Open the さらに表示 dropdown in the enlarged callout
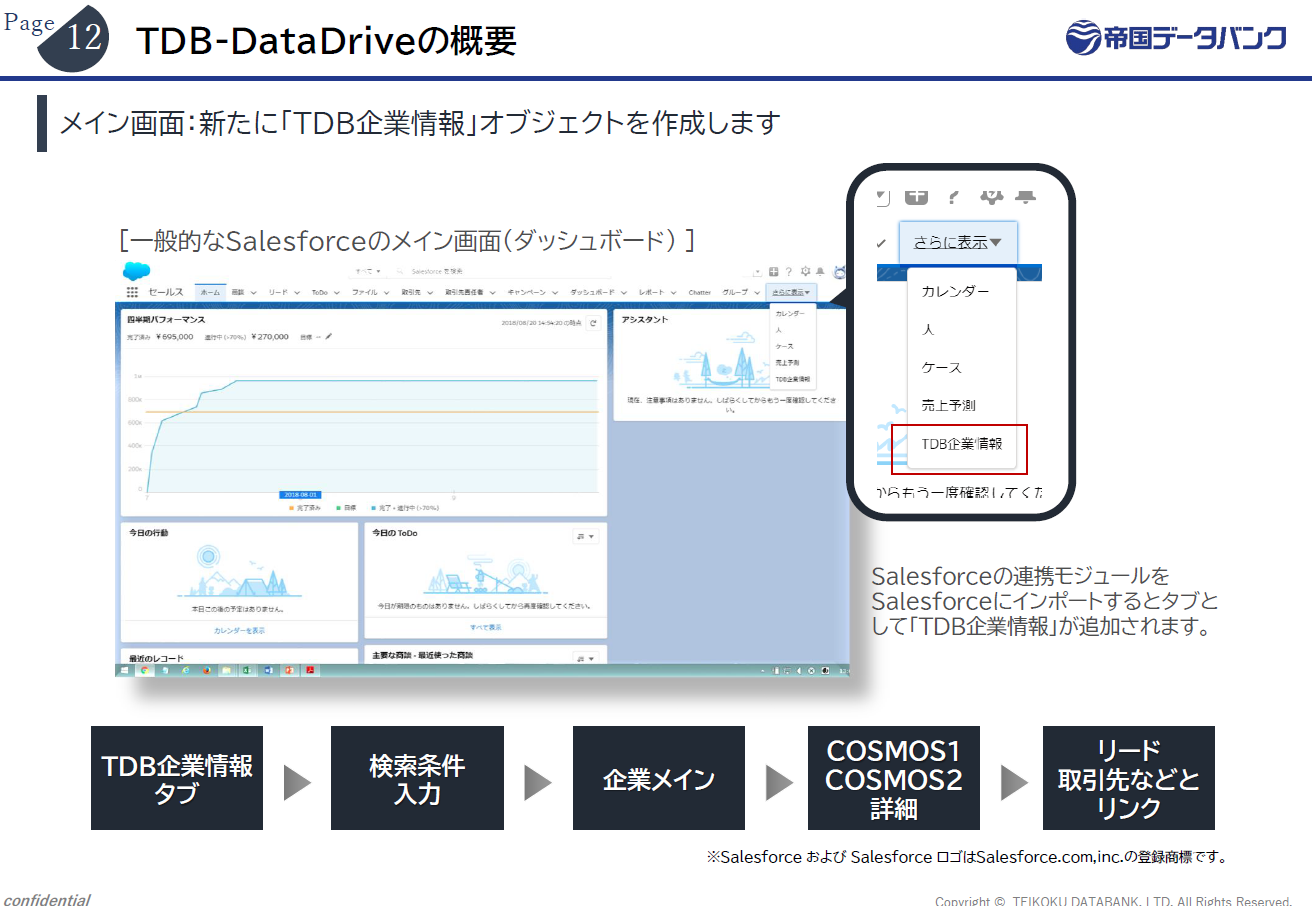Image resolution: width=1312 pixels, height=906 pixels. tap(957, 243)
